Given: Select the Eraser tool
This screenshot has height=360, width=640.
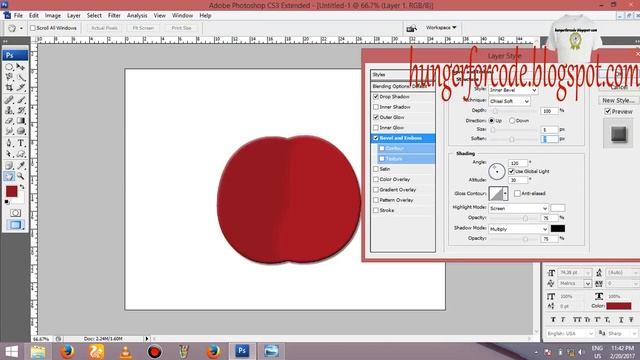Looking at the screenshot, I should point(9,121).
